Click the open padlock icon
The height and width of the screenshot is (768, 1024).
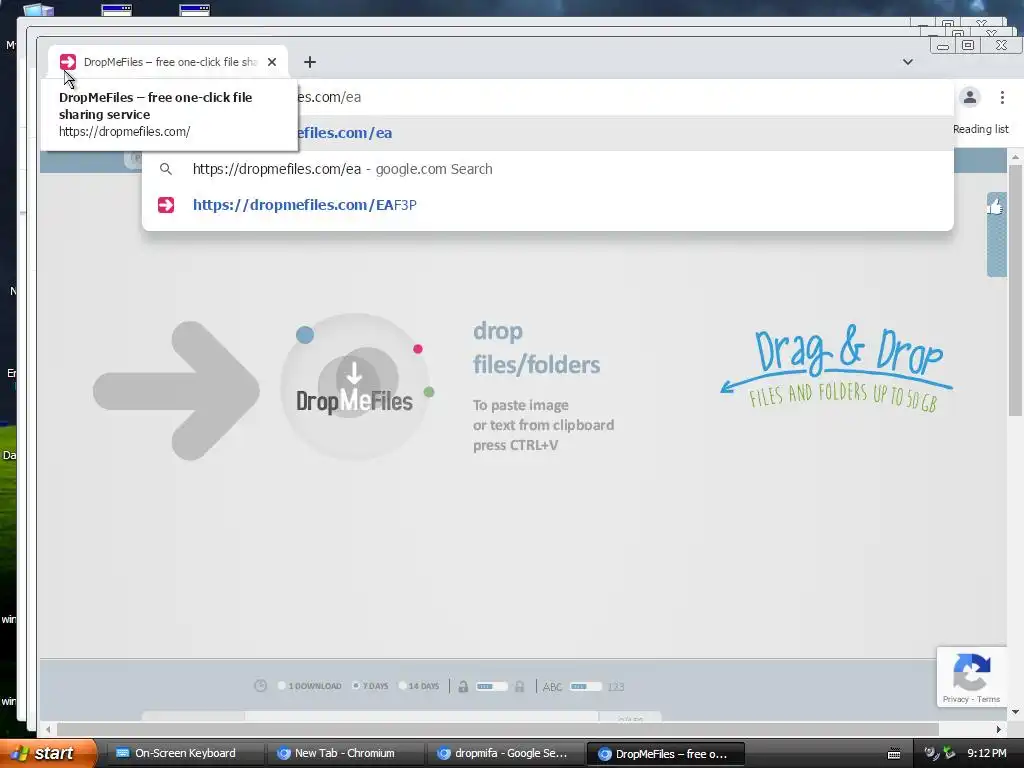pos(463,686)
